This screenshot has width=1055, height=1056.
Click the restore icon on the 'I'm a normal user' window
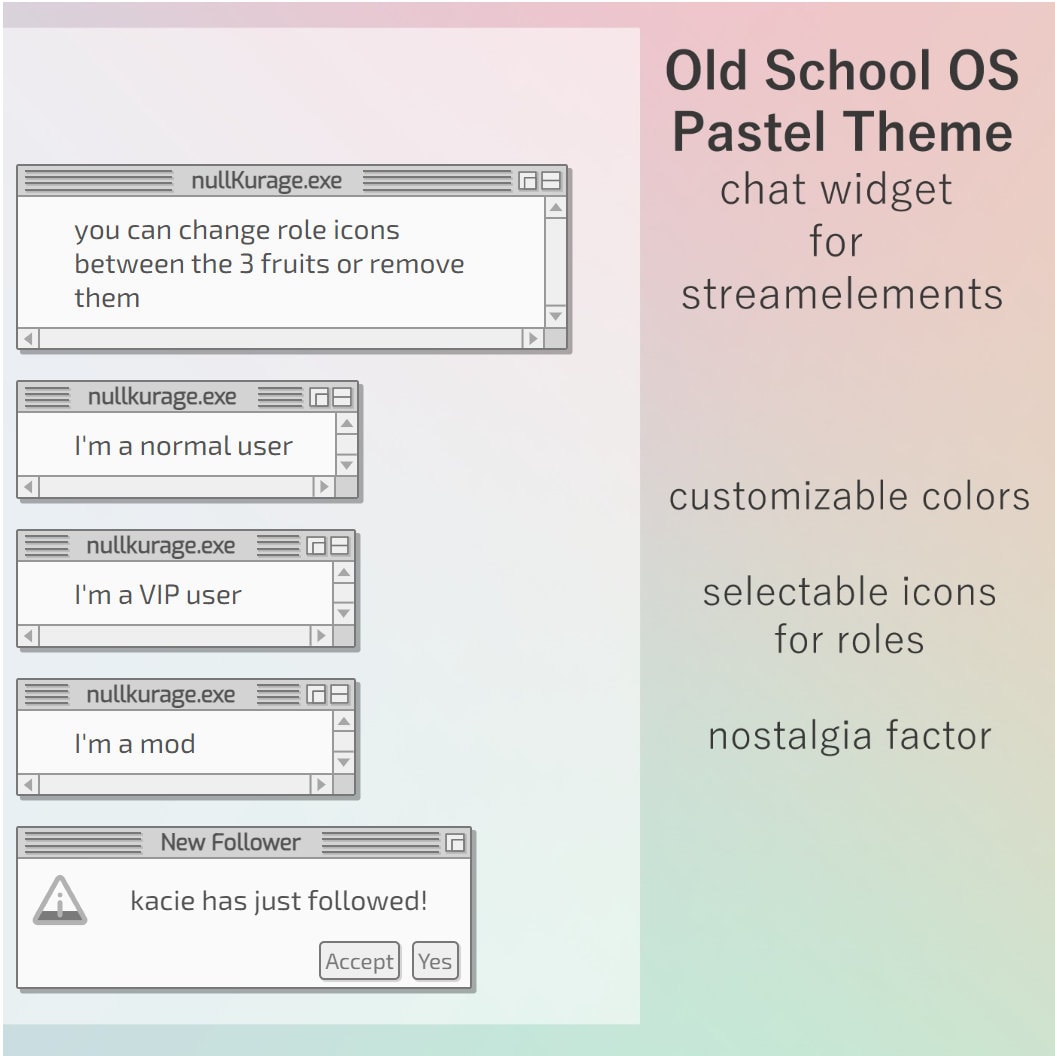click(322, 396)
